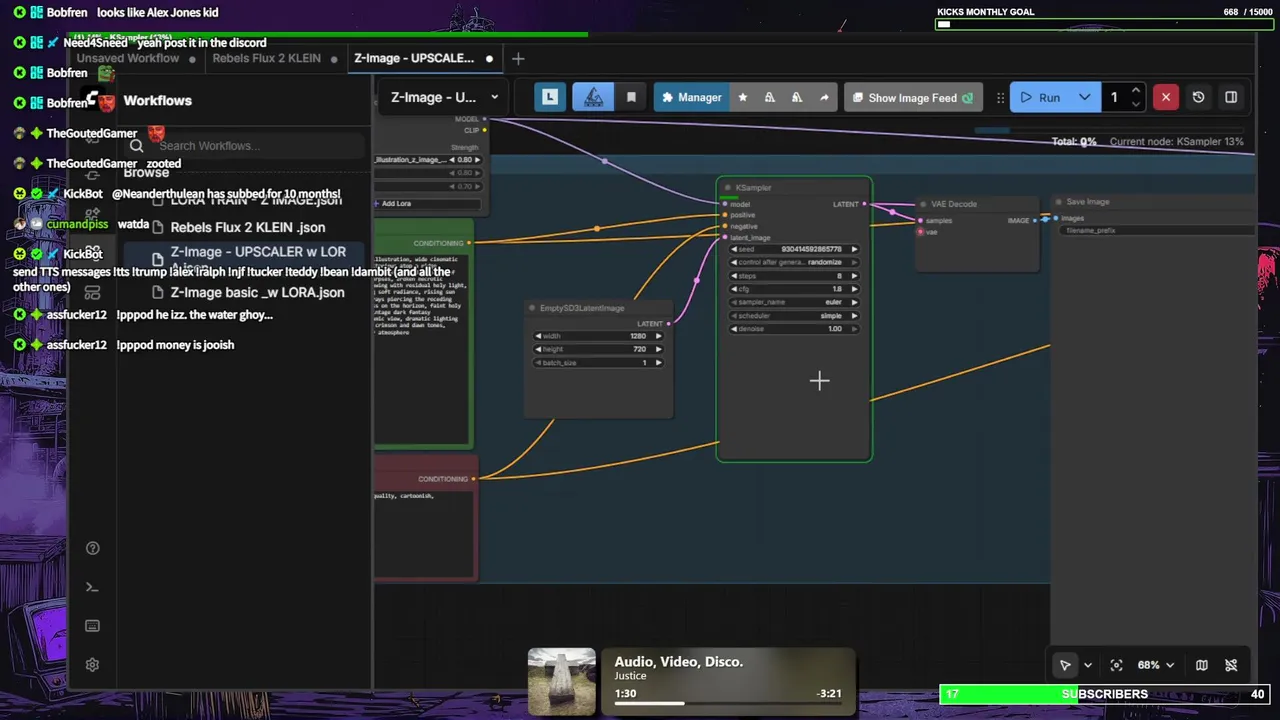Open the queue history clock icon
This screenshot has height=720, width=1280.
[x=1198, y=97]
